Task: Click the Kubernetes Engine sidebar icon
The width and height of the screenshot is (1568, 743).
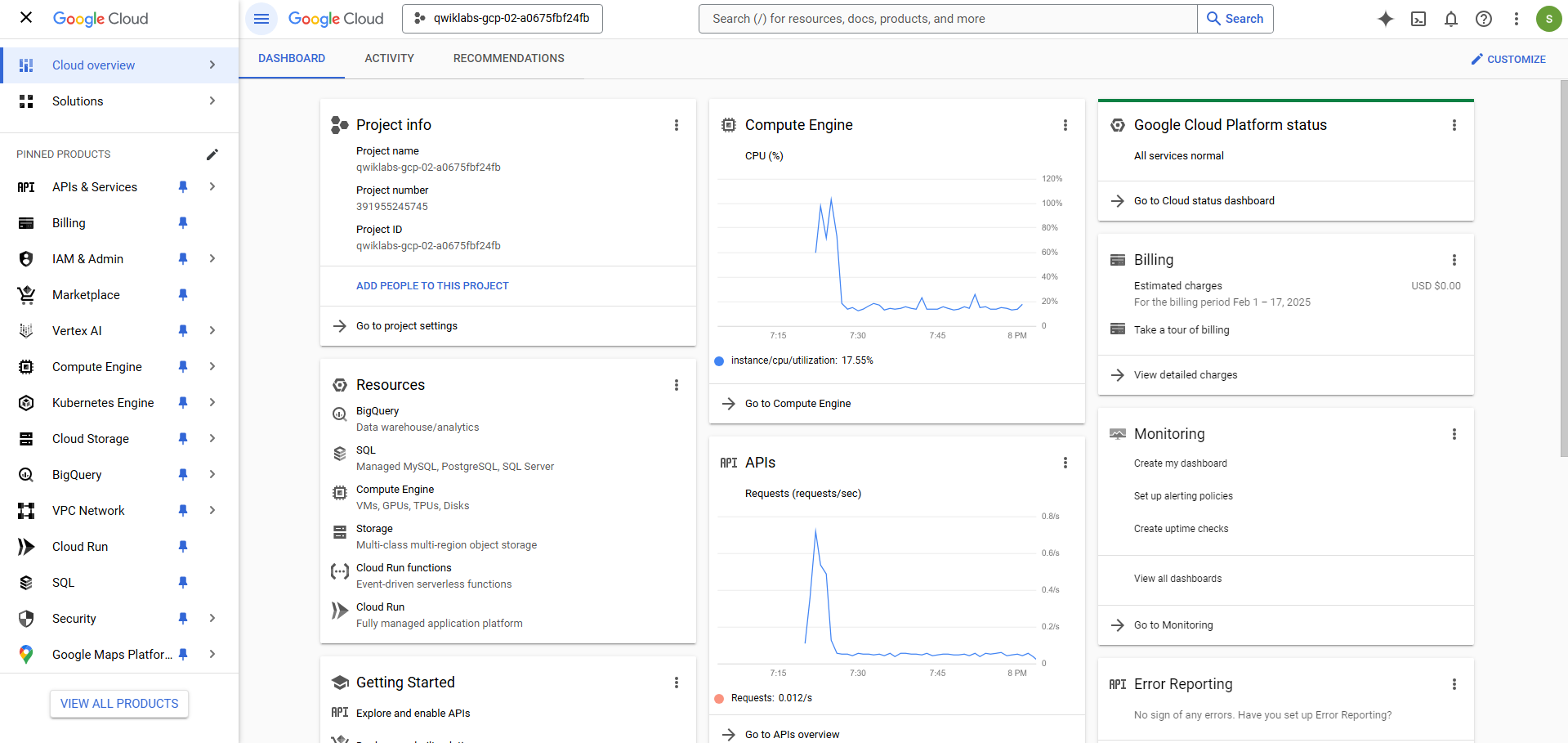Action: [26, 403]
